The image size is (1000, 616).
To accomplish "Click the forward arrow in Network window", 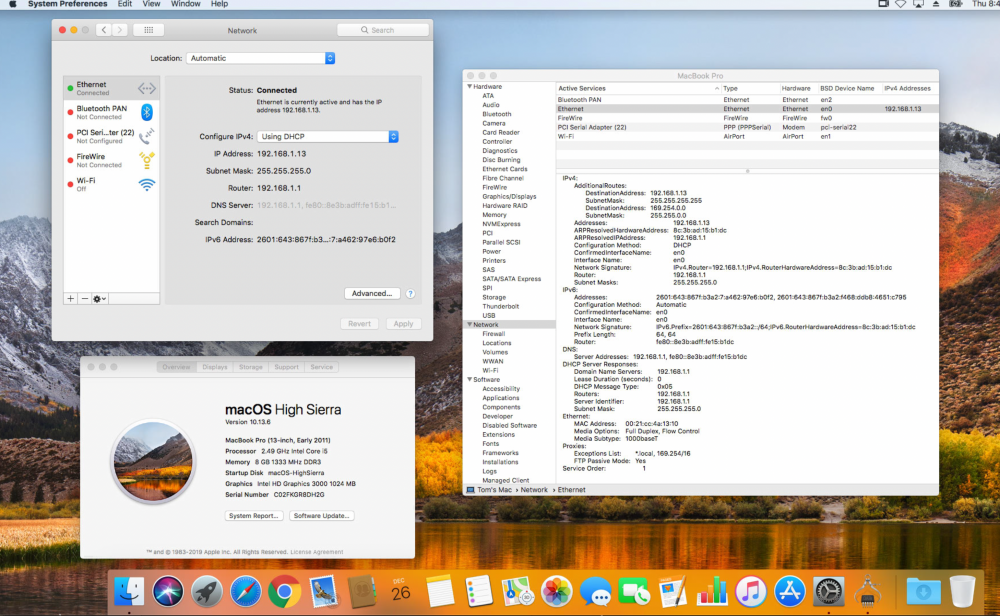I will pos(119,30).
